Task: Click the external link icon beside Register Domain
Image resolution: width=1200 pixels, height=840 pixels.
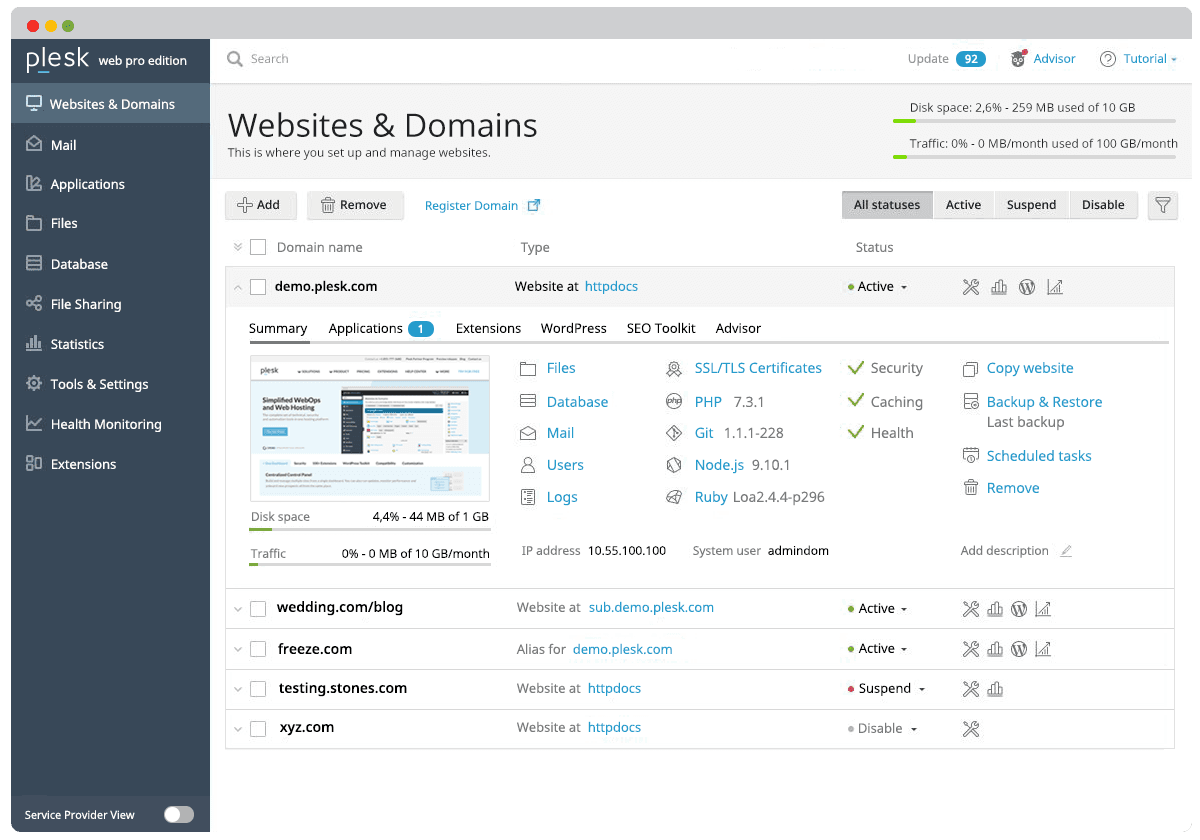Action: [x=534, y=205]
